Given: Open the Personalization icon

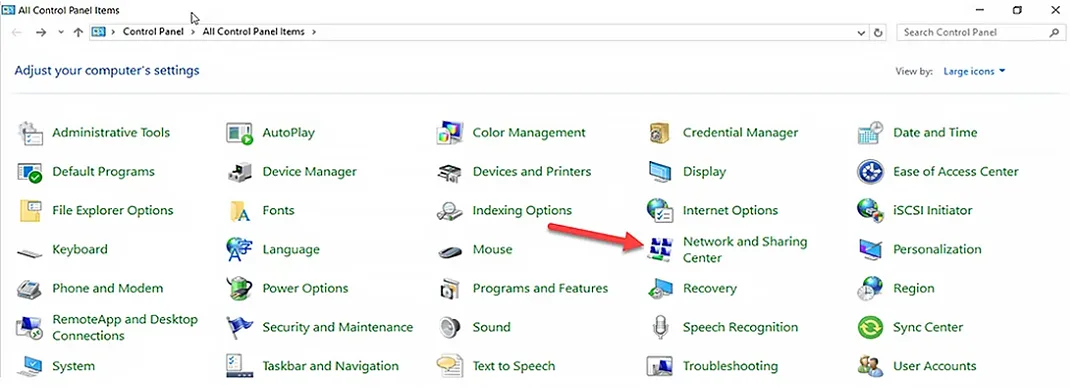Looking at the screenshot, I should tap(870, 250).
